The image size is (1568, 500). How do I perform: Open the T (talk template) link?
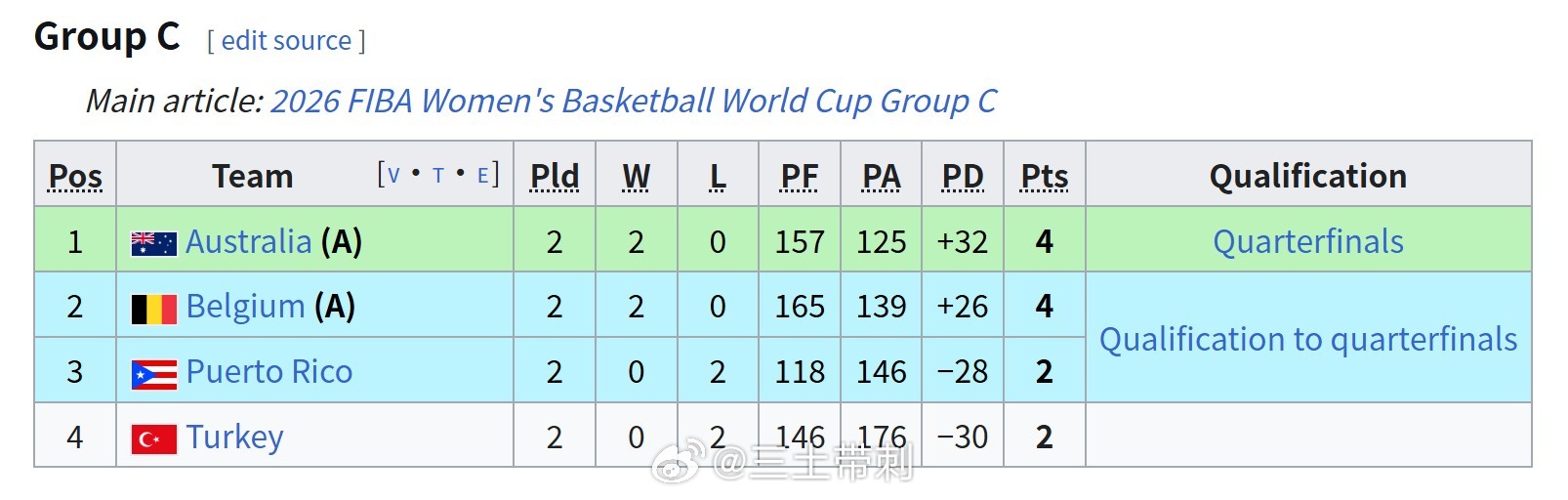point(438,176)
